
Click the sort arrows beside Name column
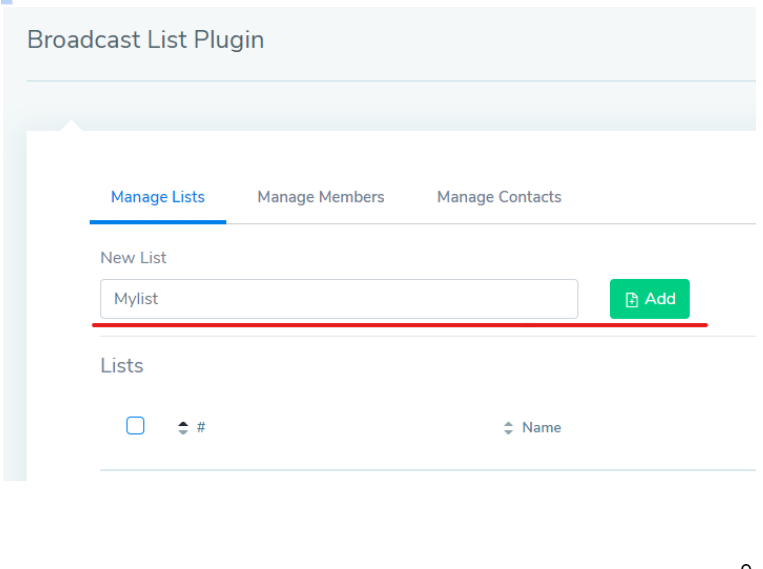click(508, 428)
